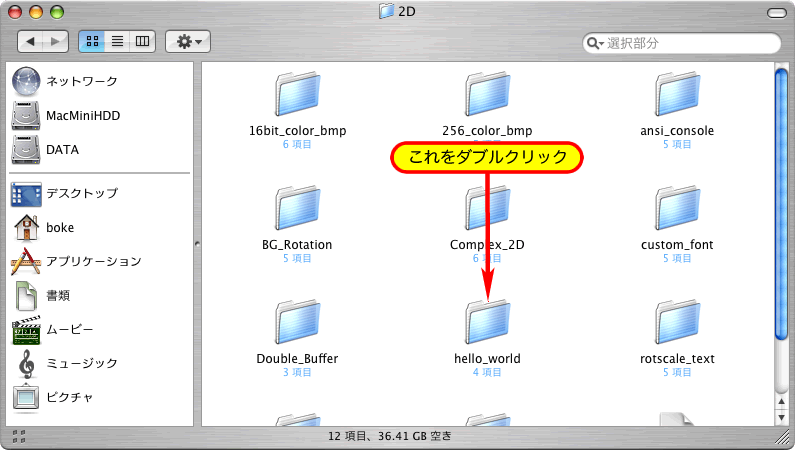Switch to column view mode
Image resolution: width=795 pixels, height=450 pixels.
click(x=142, y=42)
